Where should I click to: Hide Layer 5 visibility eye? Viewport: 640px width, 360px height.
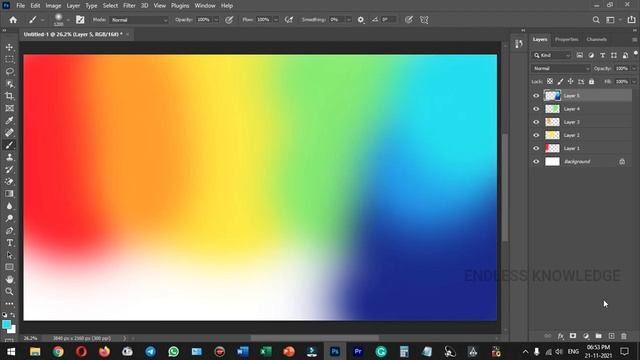click(536, 96)
